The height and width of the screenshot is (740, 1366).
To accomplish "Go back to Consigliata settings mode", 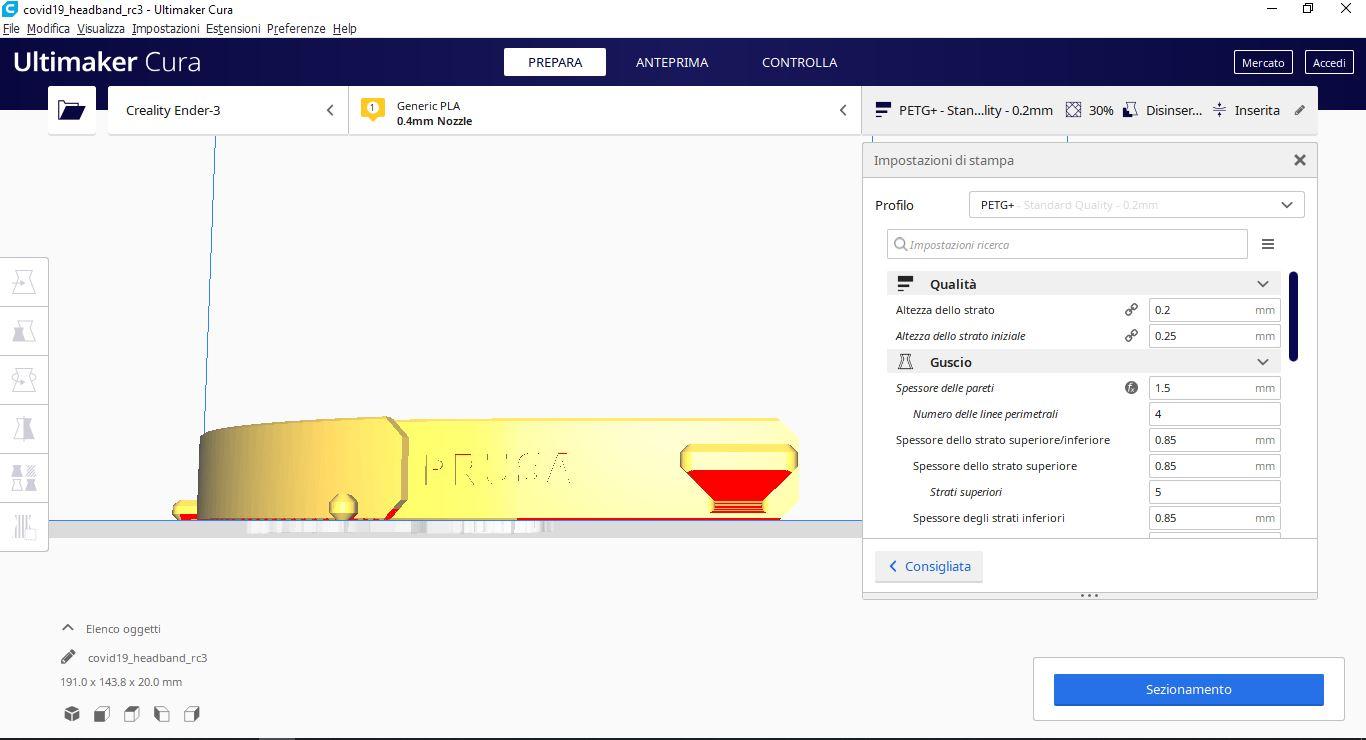I will point(929,566).
